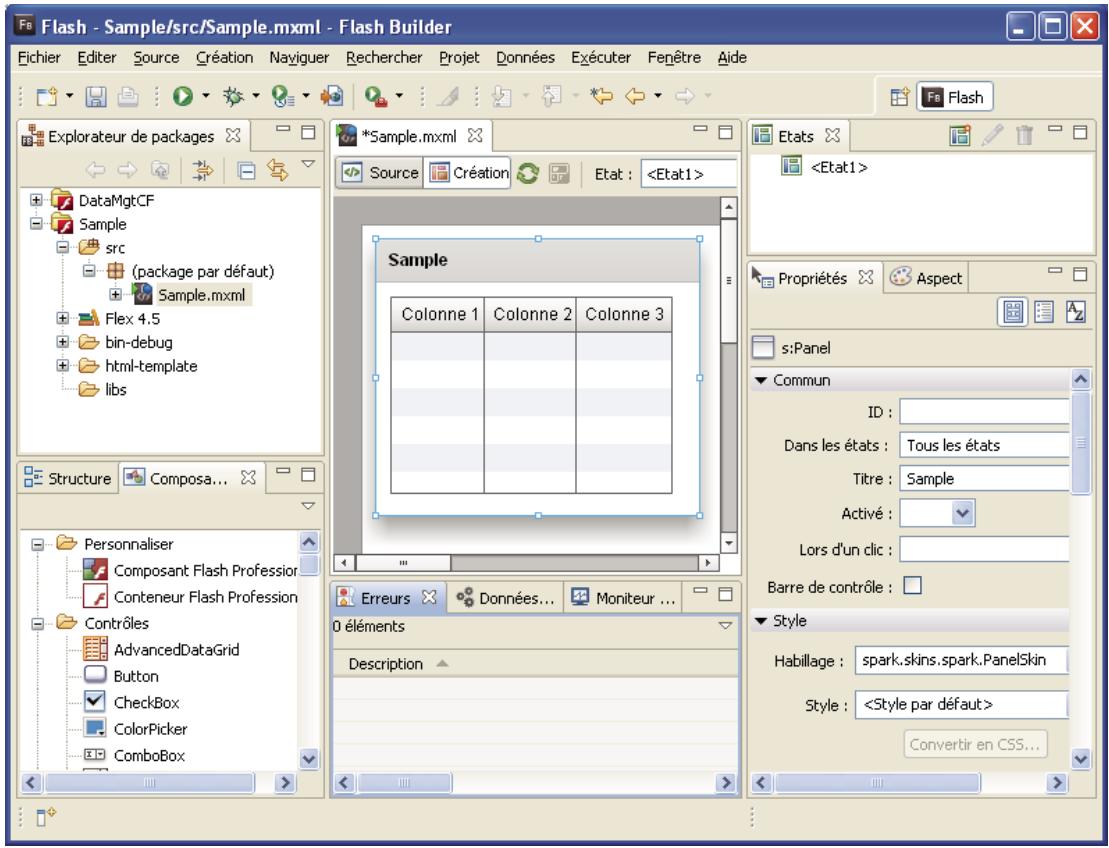Screen dimensions: 1109x848
Task: Click the Flash perspective button
Action: coord(955,97)
